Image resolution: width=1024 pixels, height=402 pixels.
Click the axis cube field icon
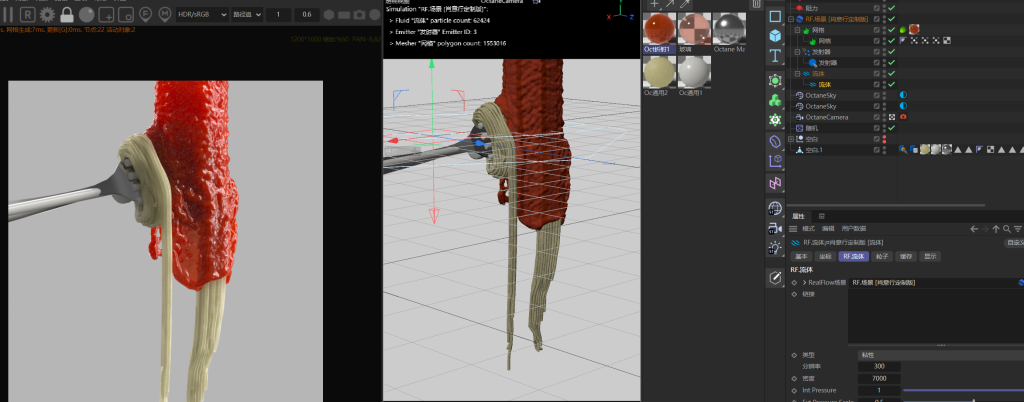[775, 161]
